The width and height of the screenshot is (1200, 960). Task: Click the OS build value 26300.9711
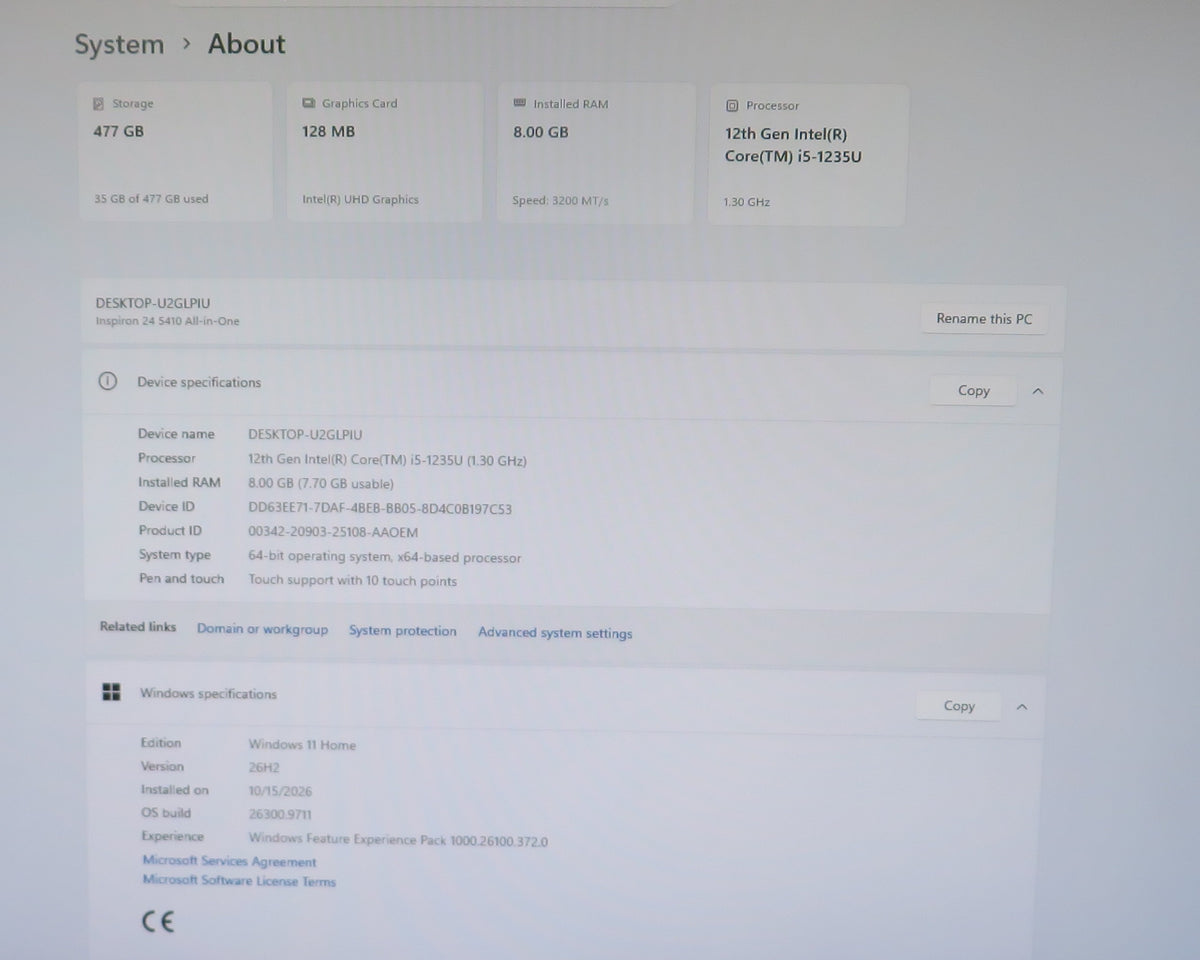coord(280,815)
